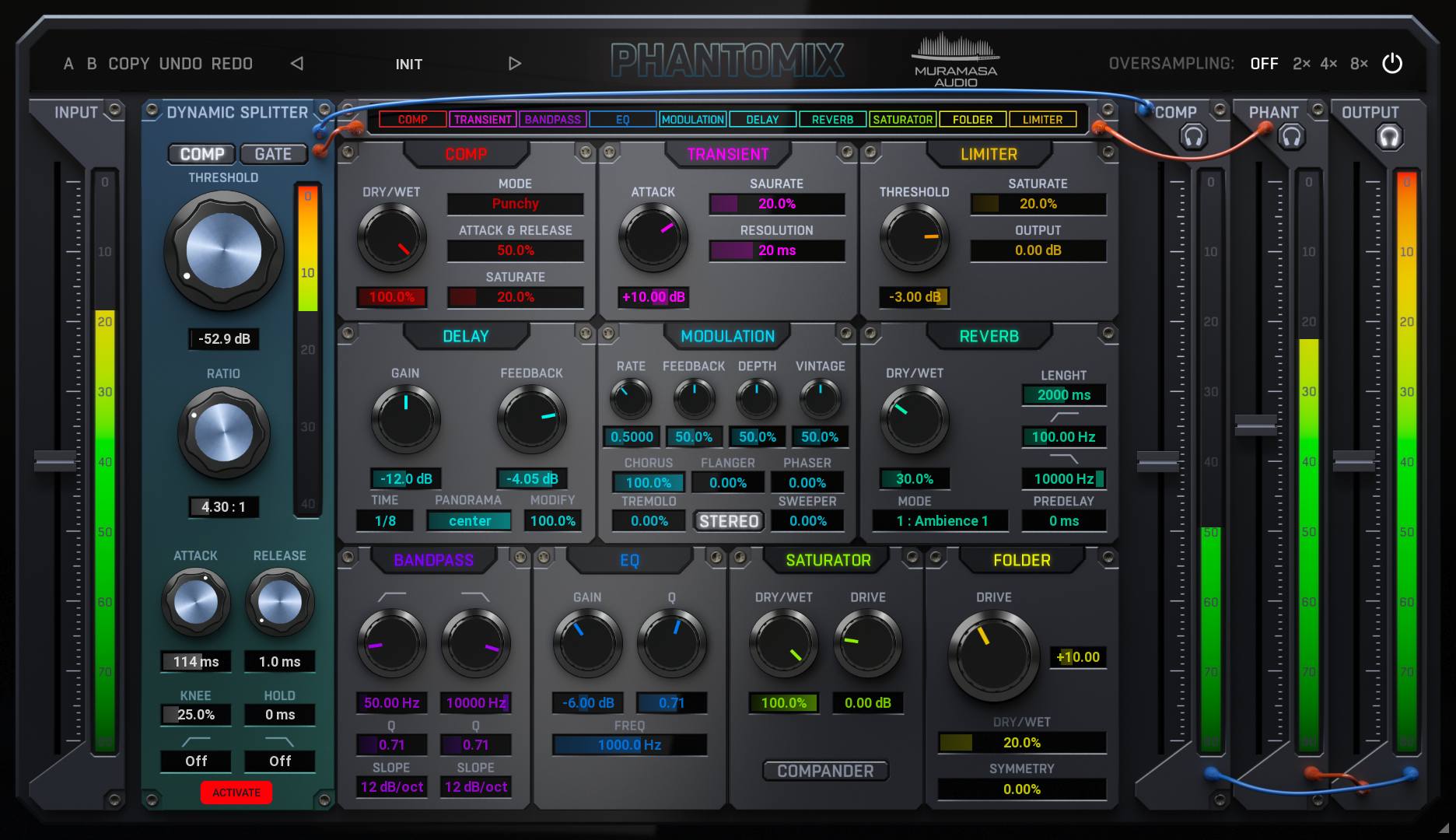The width and height of the screenshot is (1456, 840).
Task: Switch the splitter to COMP mode
Action: 202,154
